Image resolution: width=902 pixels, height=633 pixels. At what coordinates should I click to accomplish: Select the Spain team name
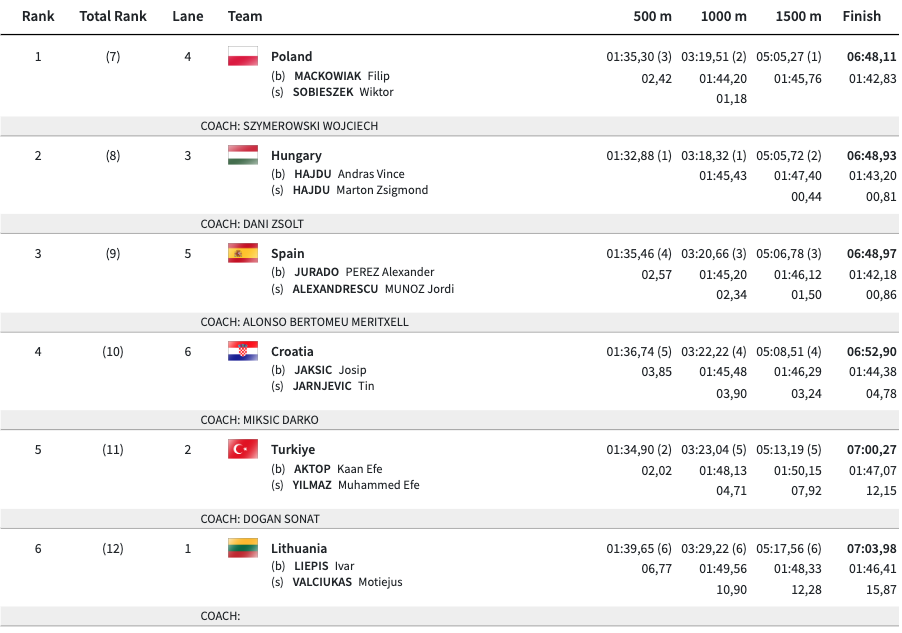[288, 254]
